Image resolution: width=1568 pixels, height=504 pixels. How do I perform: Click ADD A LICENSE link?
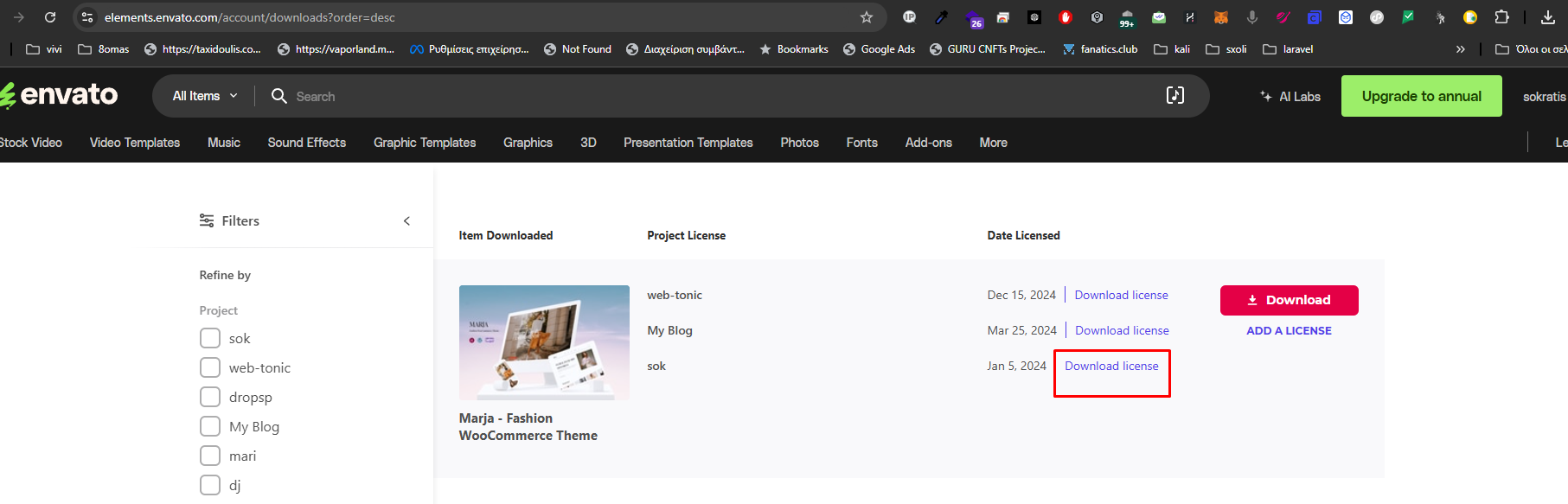coord(1289,331)
